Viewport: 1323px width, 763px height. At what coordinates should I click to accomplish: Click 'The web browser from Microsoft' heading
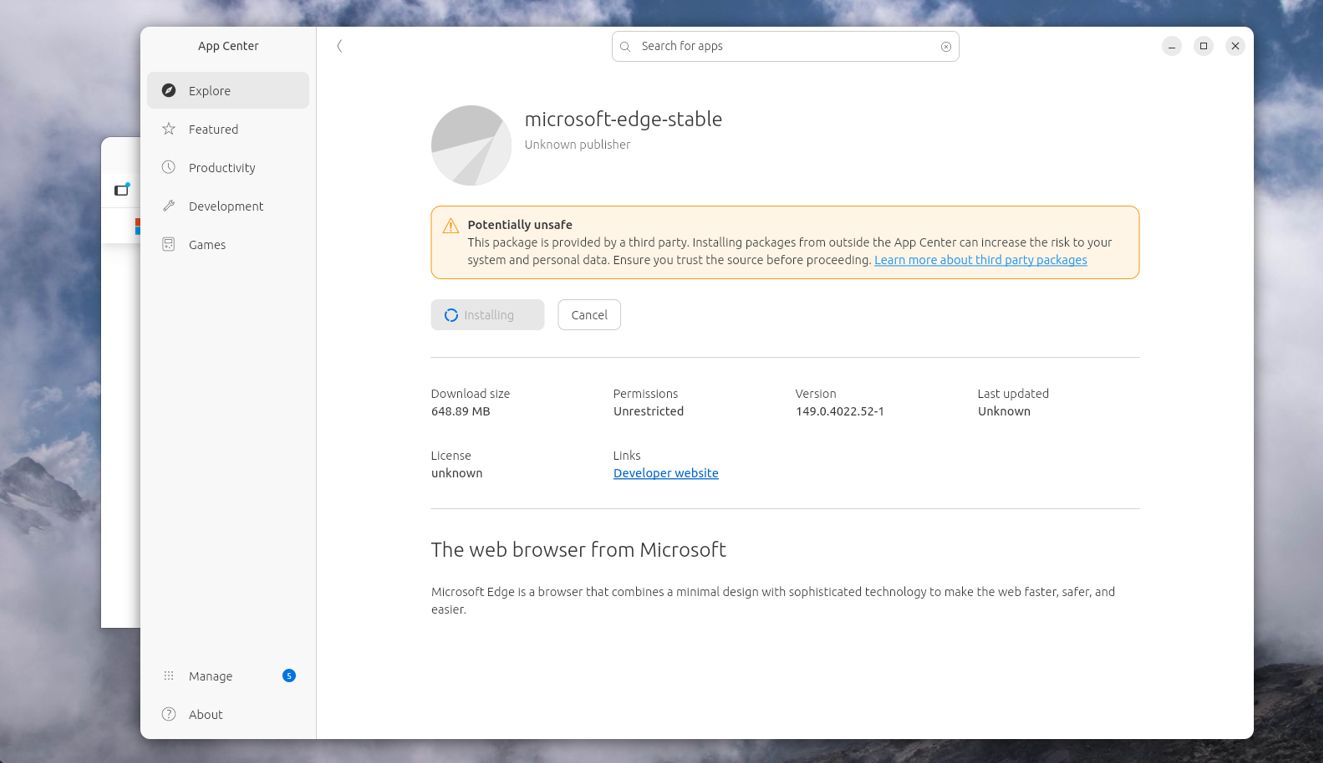(578, 550)
